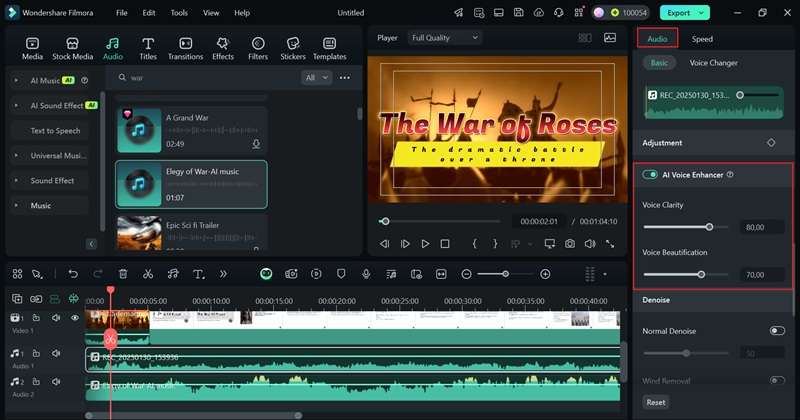Mute the Audio 1 track
Image resolution: width=800 pixels, height=420 pixels.
click(x=56, y=353)
